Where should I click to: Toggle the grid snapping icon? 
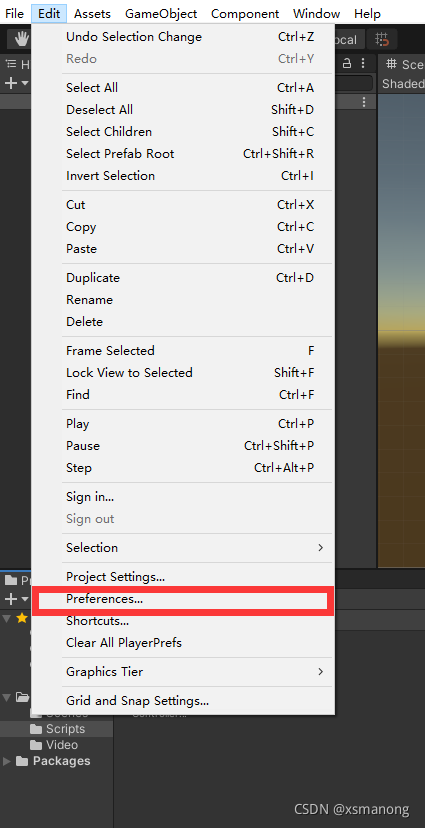click(x=382, y=39)
